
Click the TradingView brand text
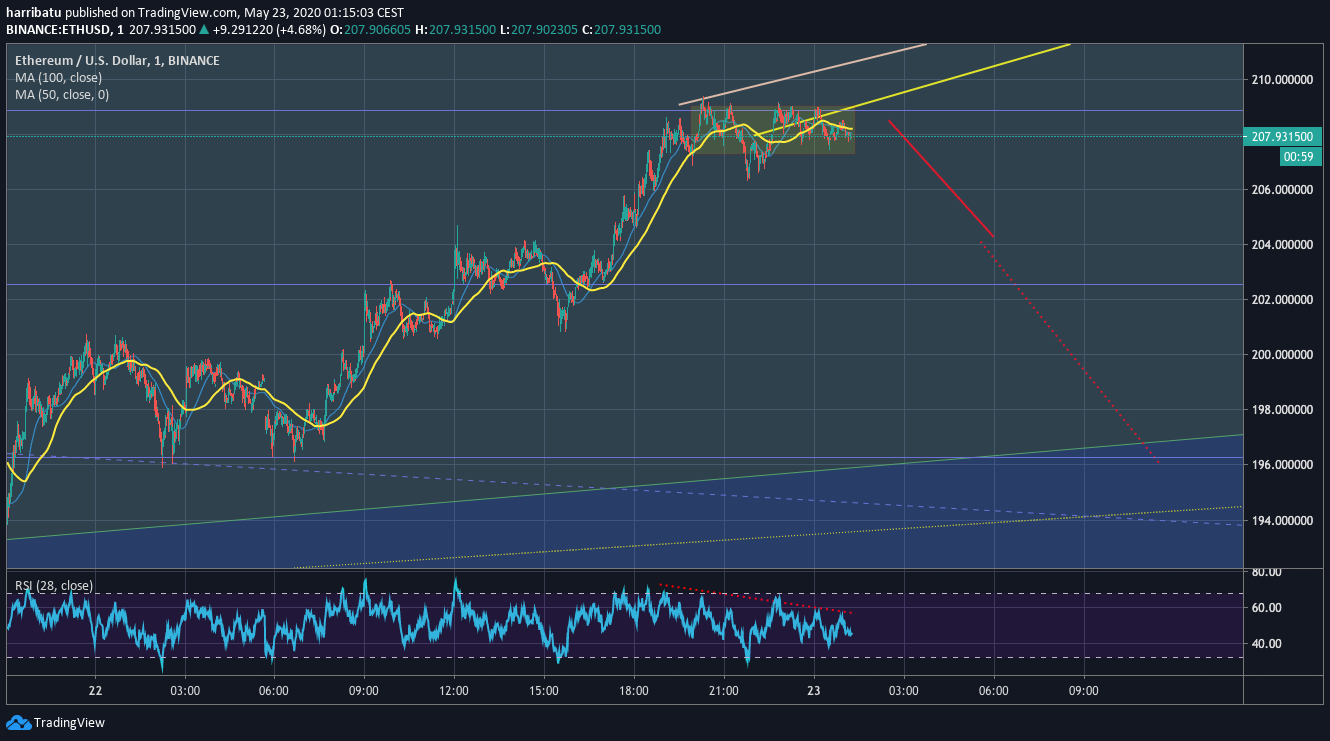click(69, 723)
